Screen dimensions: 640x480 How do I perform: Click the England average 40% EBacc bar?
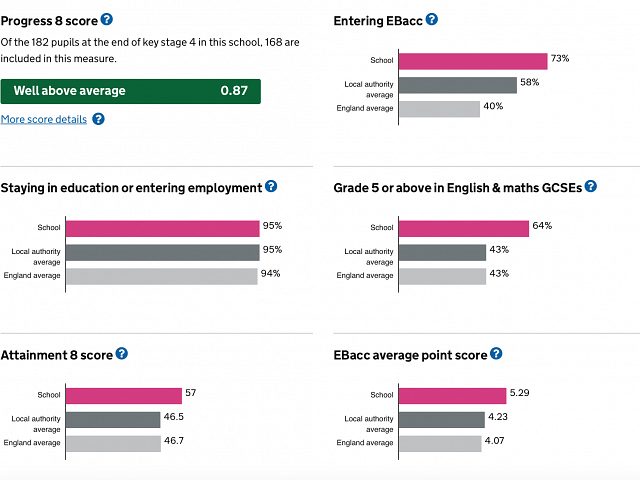point(439,108)
